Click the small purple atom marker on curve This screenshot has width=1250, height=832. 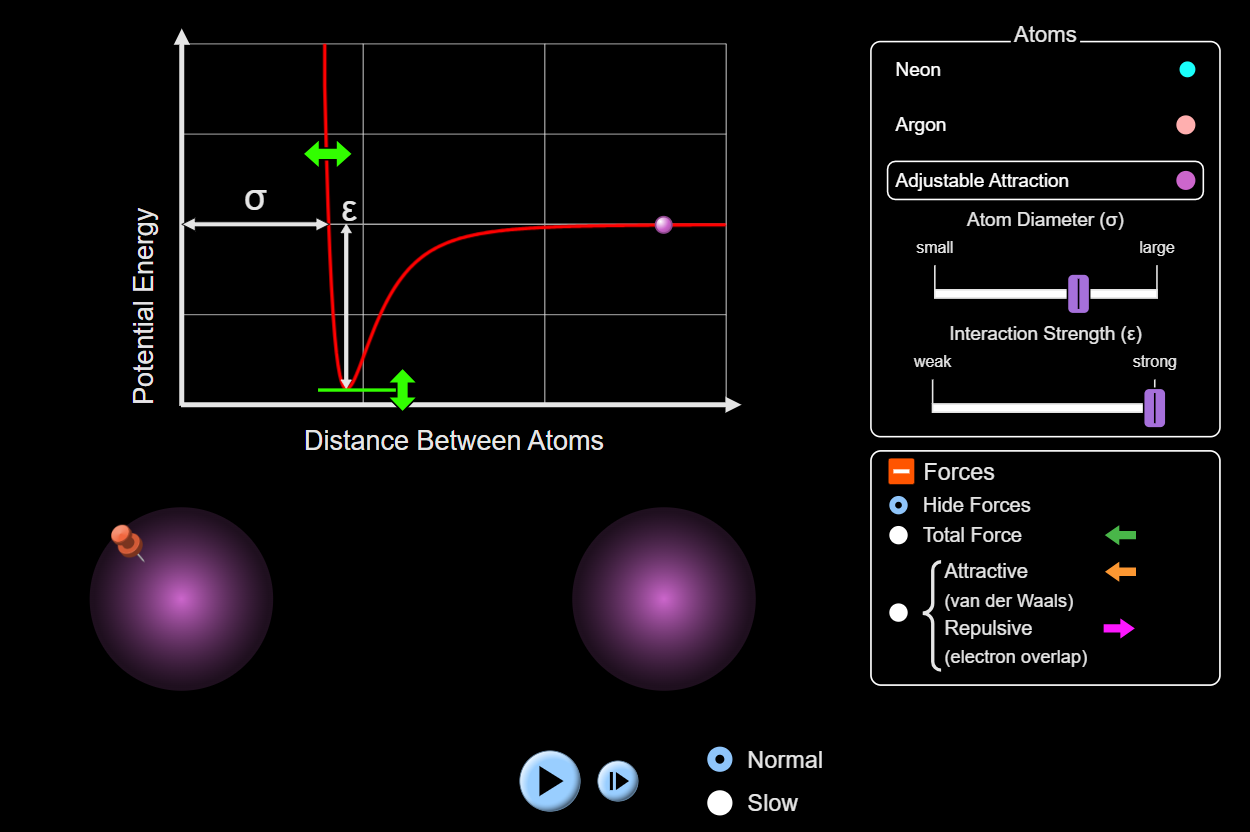663,225
